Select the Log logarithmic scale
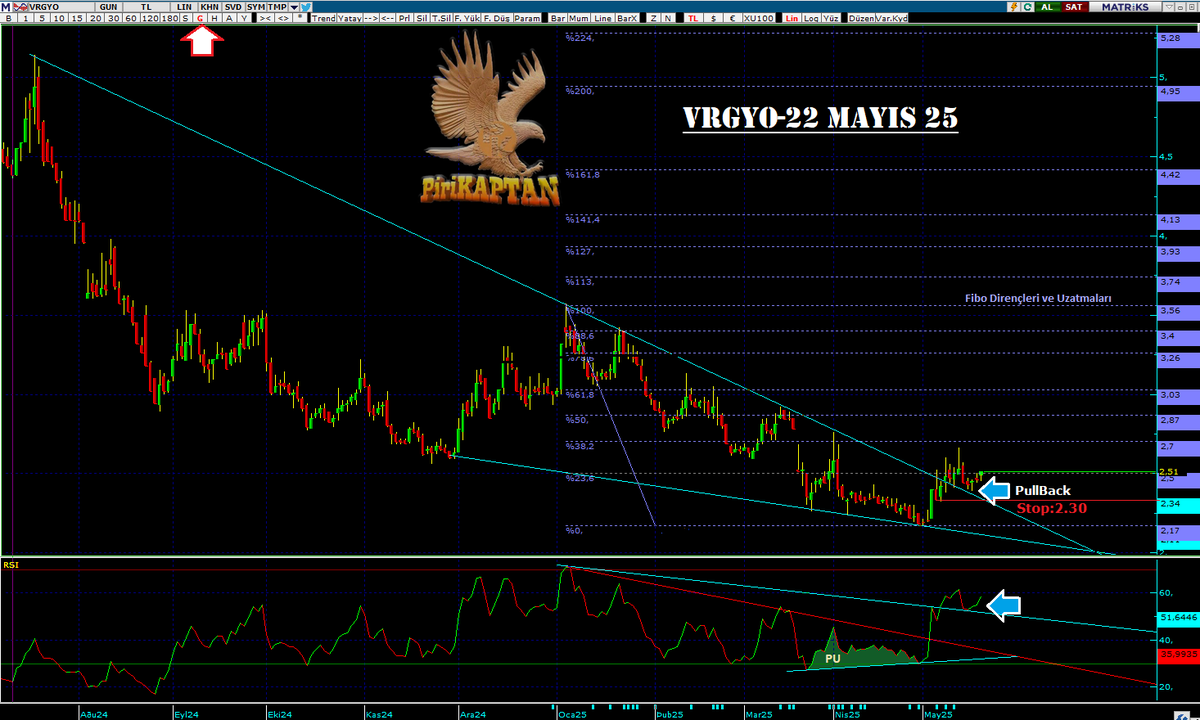1200x720 pixels. (x=812, y=19)
